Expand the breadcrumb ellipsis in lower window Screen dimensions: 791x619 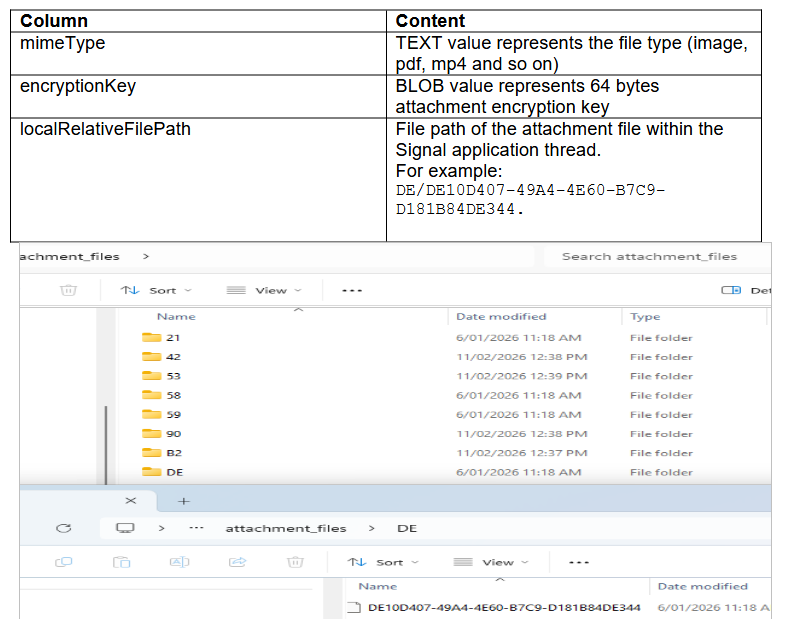point(197,528)
